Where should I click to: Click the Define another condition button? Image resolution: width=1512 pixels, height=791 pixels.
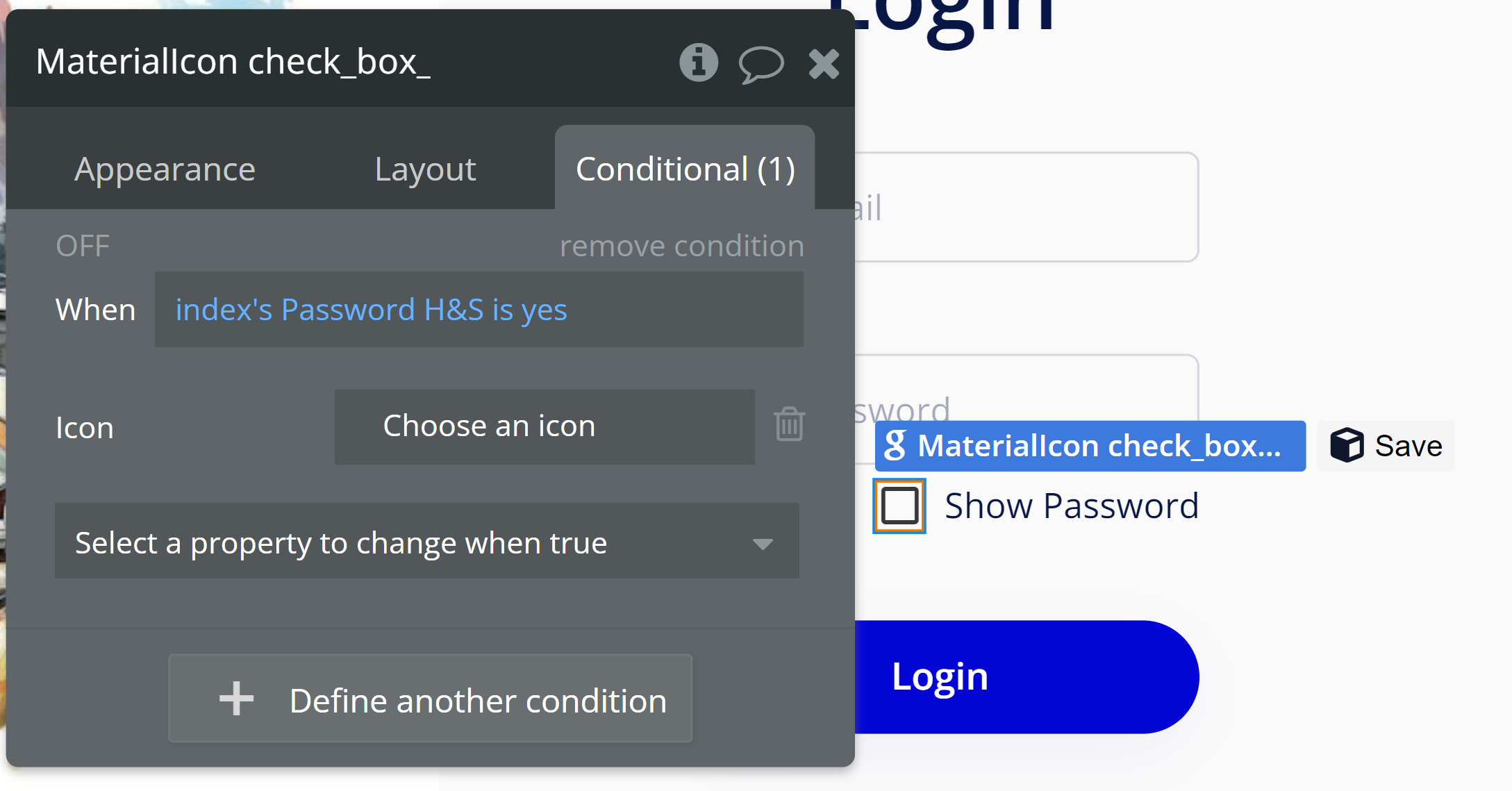[431, 699]
